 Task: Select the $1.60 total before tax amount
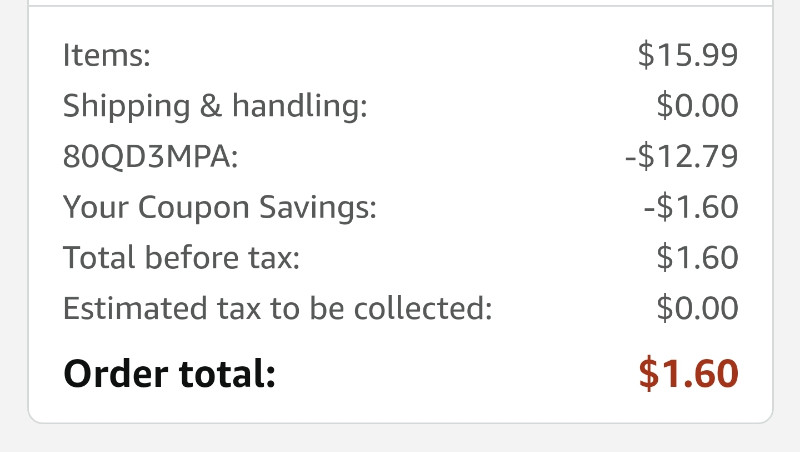[697, 257]
